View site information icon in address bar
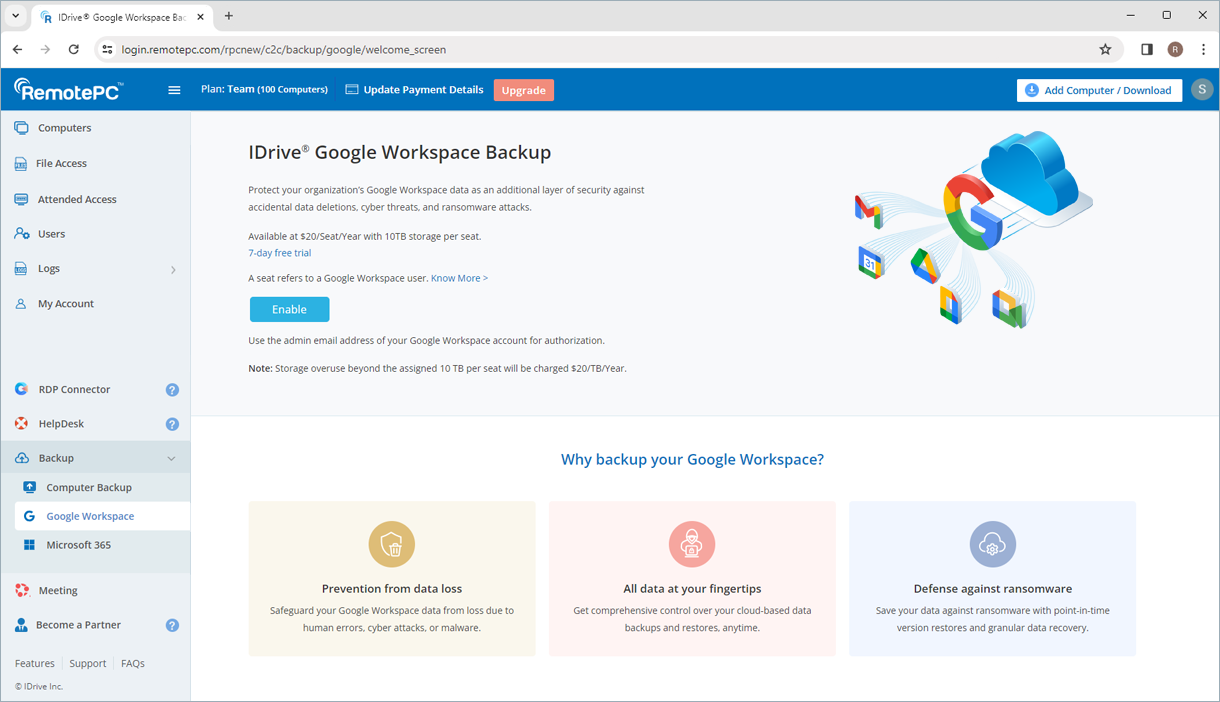This screenshot has height=702, width=1220. tap(107, 49)
